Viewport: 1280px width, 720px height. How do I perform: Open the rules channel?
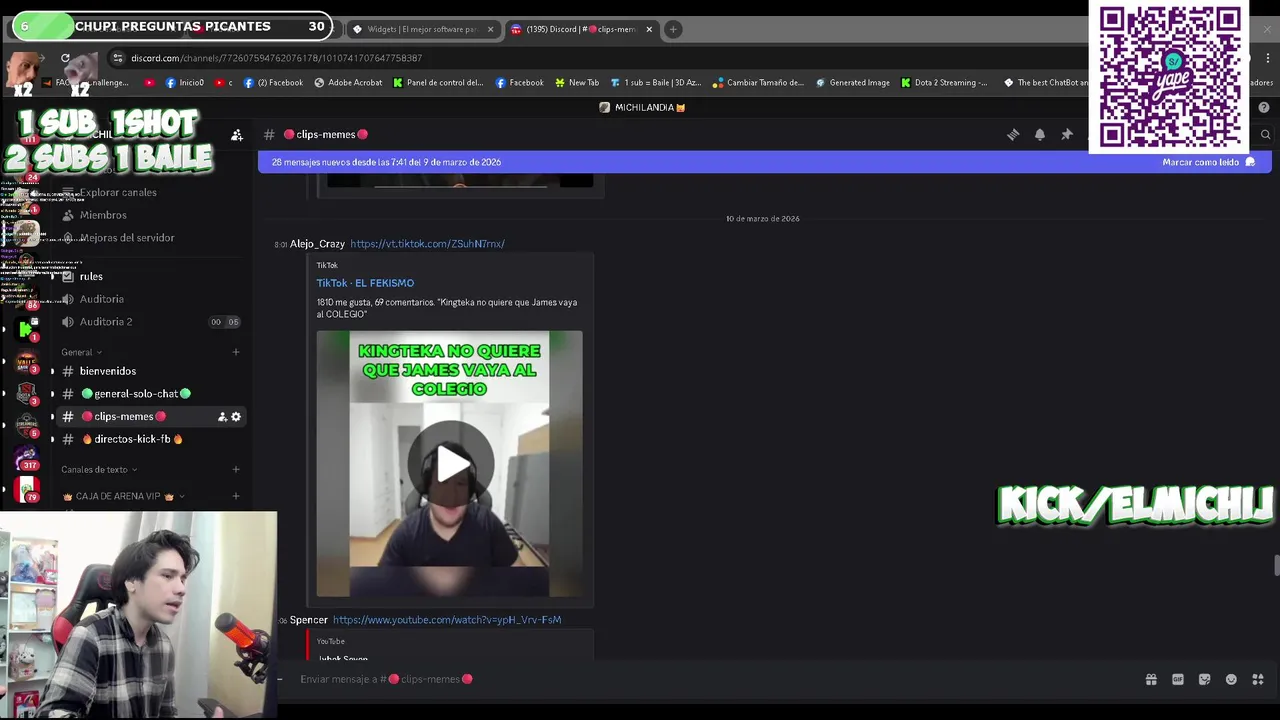click(91, 276)
